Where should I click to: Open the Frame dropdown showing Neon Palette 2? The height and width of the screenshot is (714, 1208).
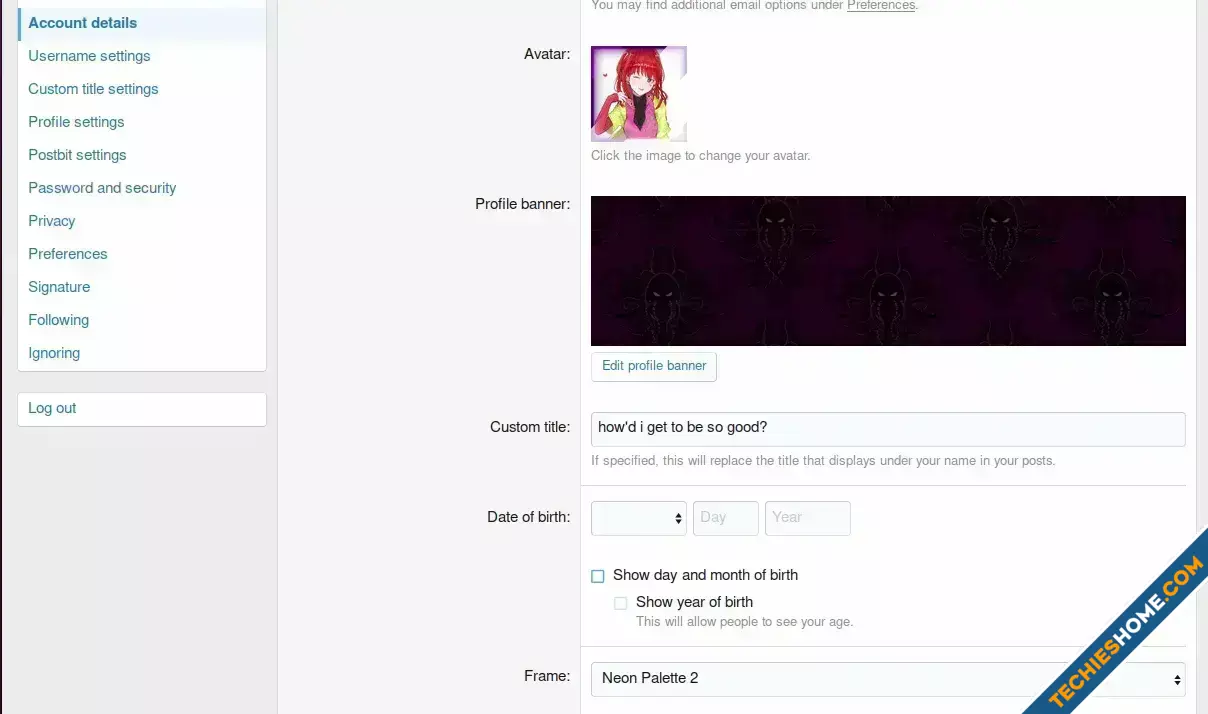pos(888,678)
